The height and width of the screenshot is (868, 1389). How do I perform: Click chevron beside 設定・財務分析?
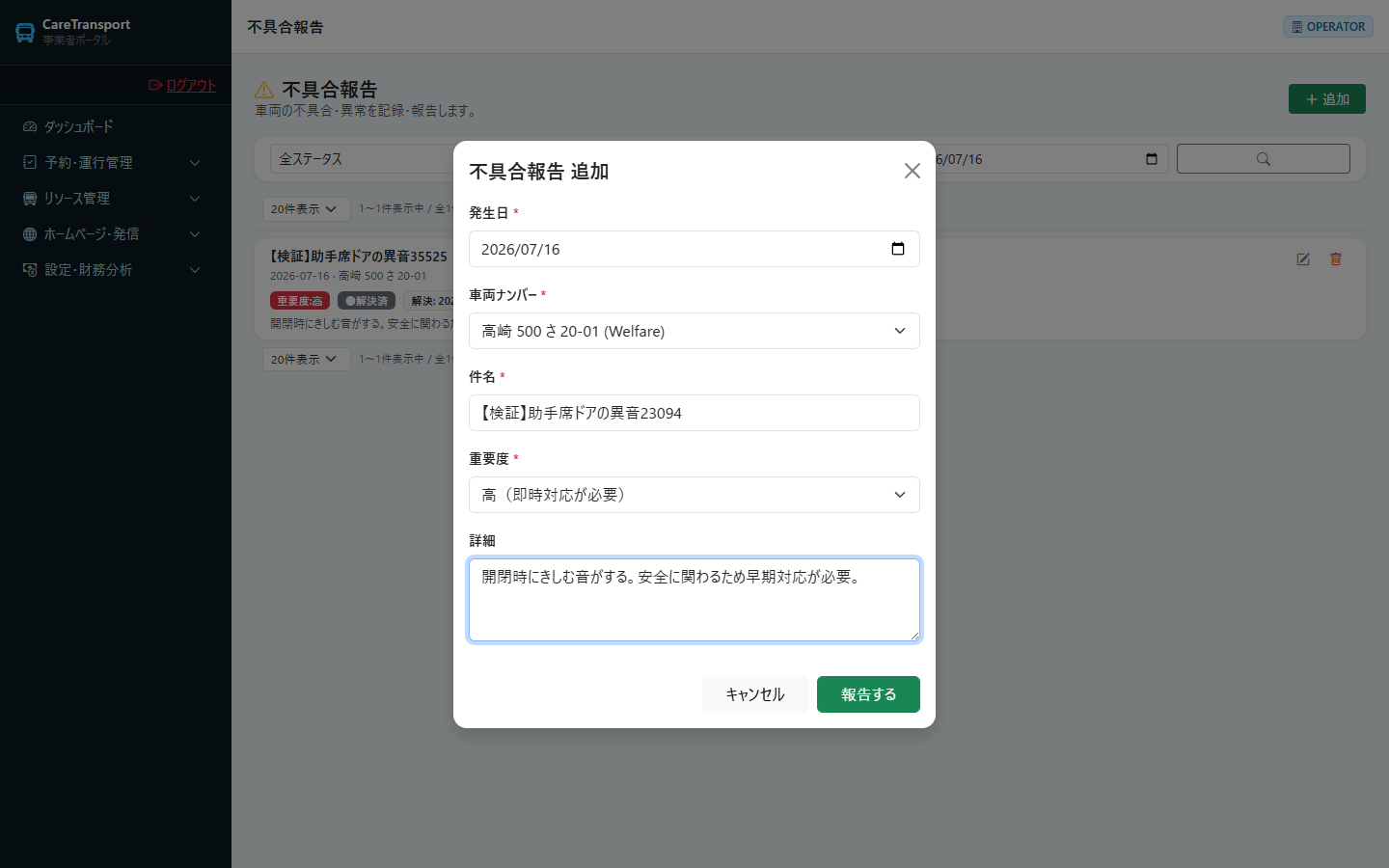pos(195,270)
